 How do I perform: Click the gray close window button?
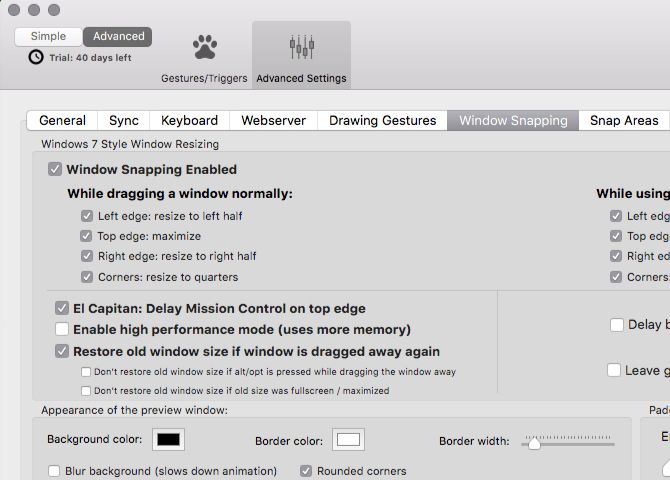pos(14,10)
